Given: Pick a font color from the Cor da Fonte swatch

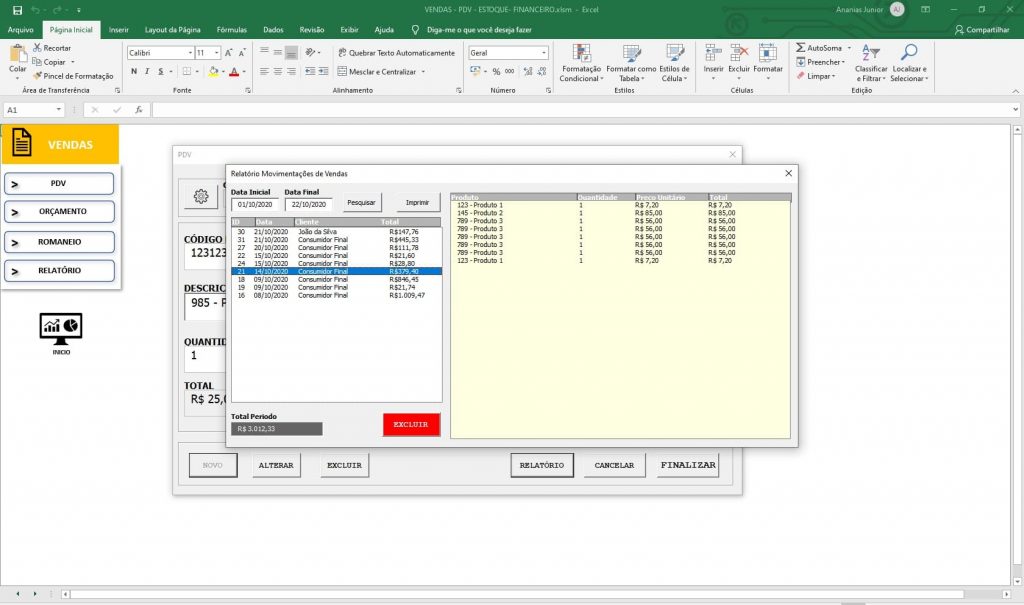Looking at the screenshot, I should 236,71.
